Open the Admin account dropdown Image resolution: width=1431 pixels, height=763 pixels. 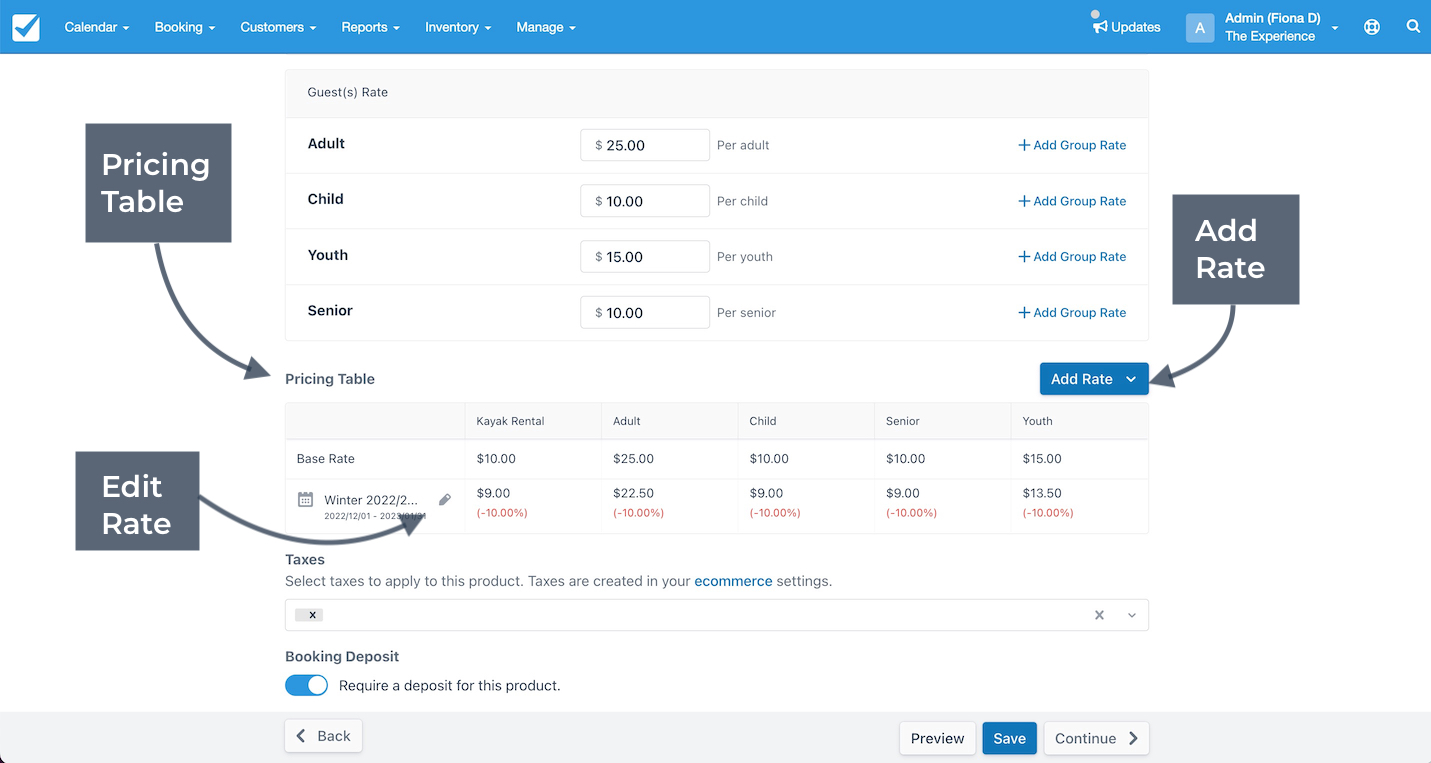pos(1282,27)
